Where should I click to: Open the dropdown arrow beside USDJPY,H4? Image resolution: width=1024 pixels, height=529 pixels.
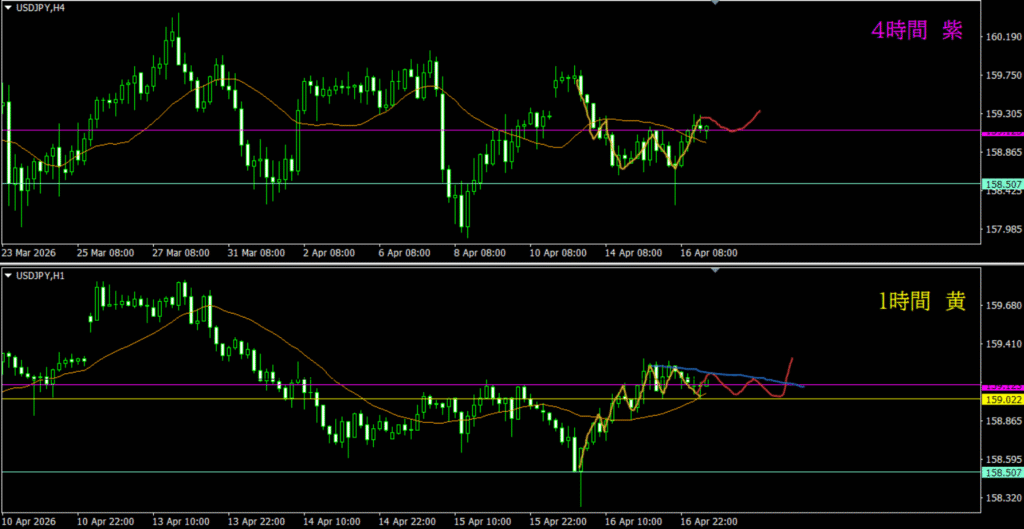coord(9,9)
